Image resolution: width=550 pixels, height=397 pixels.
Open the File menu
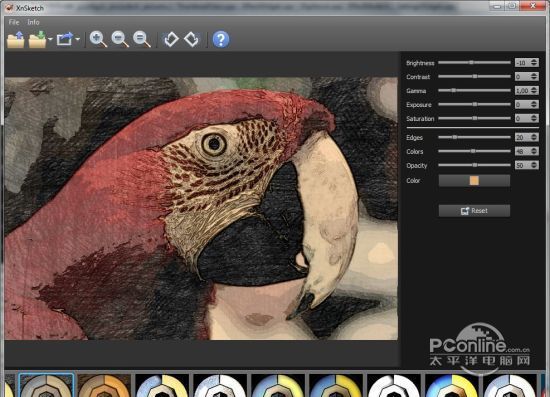[x=14, y=22]
